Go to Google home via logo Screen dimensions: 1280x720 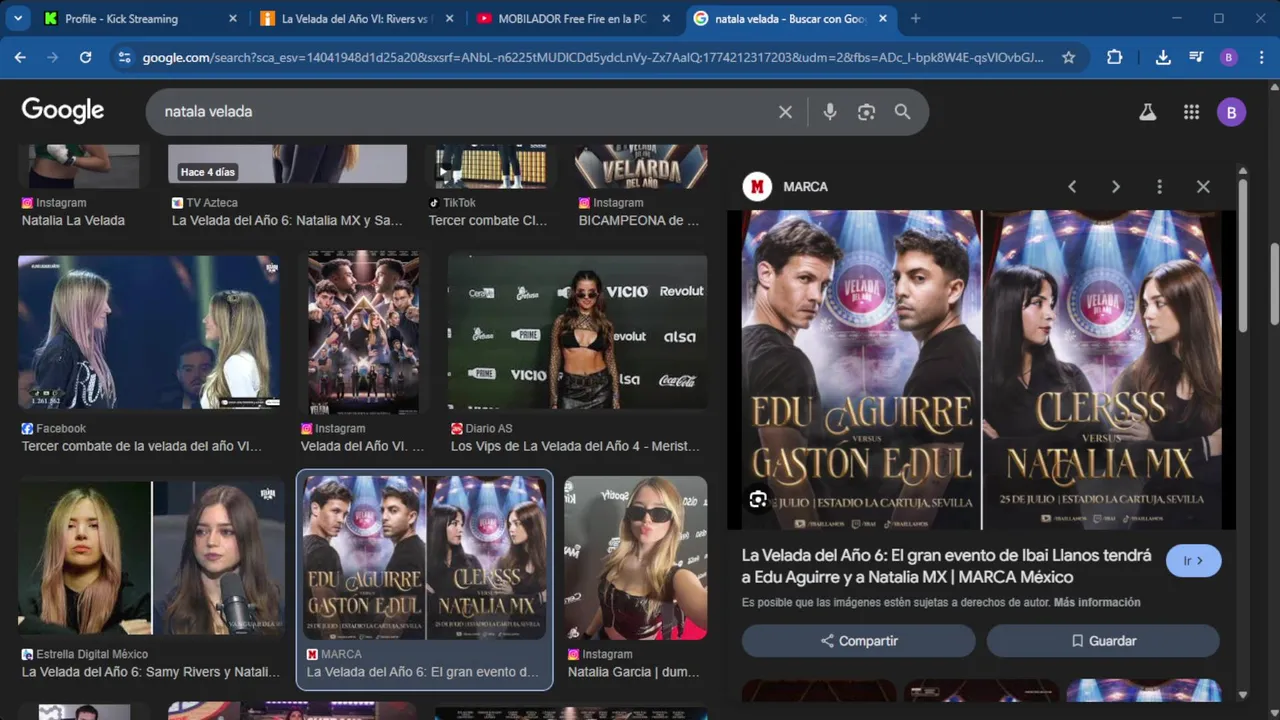pyautogui.click(x=63, y=111)
